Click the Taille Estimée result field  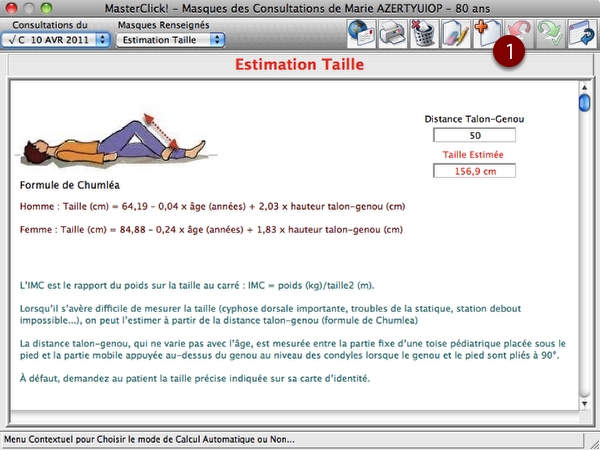coord(474,171)
